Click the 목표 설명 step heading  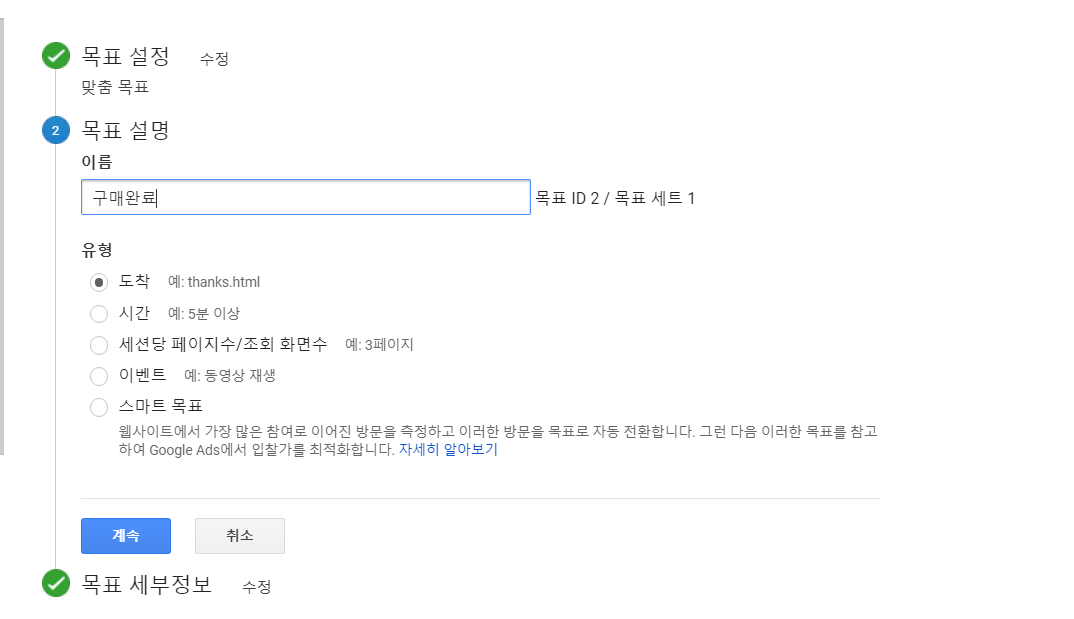126,130
